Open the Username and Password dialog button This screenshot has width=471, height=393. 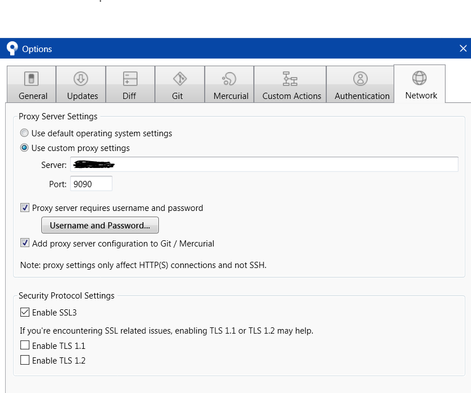(100, 225)
